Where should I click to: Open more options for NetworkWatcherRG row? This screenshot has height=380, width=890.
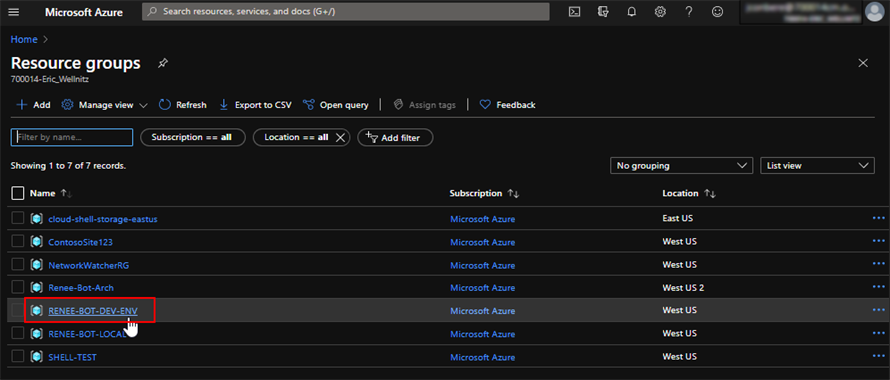[878, 264]
